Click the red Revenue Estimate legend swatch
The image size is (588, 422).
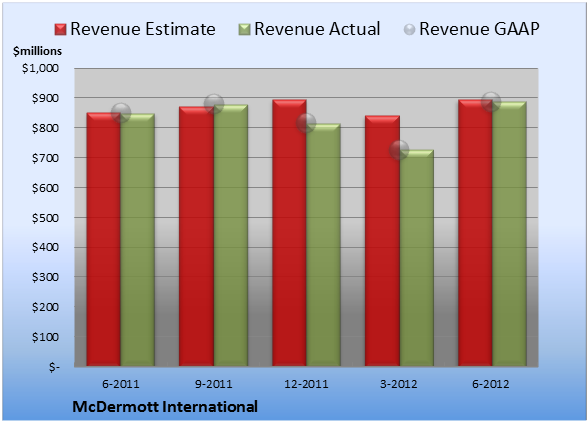coord(60,29)
